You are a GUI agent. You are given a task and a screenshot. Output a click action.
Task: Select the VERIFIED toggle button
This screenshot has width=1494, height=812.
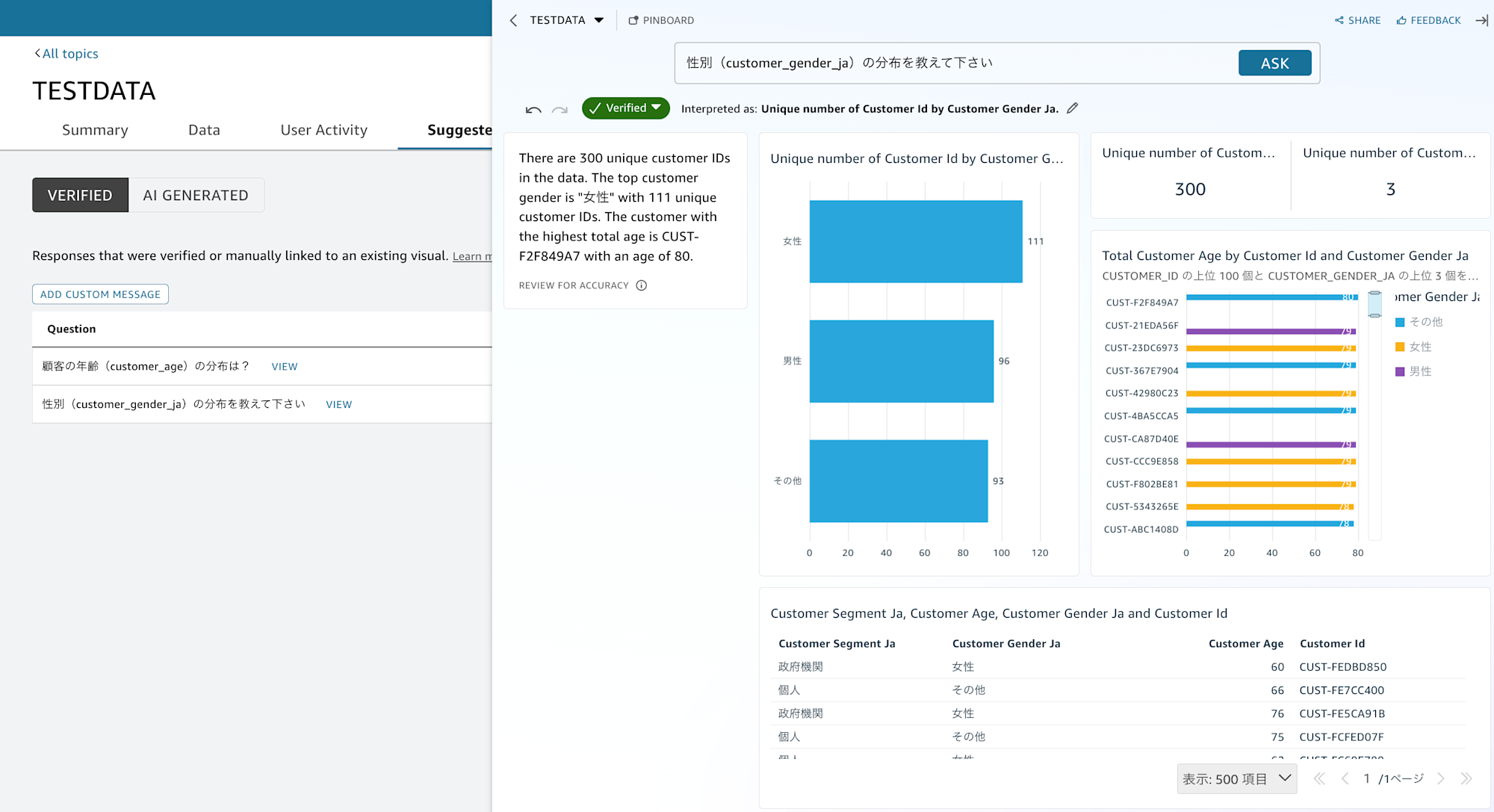coord(80,195)
